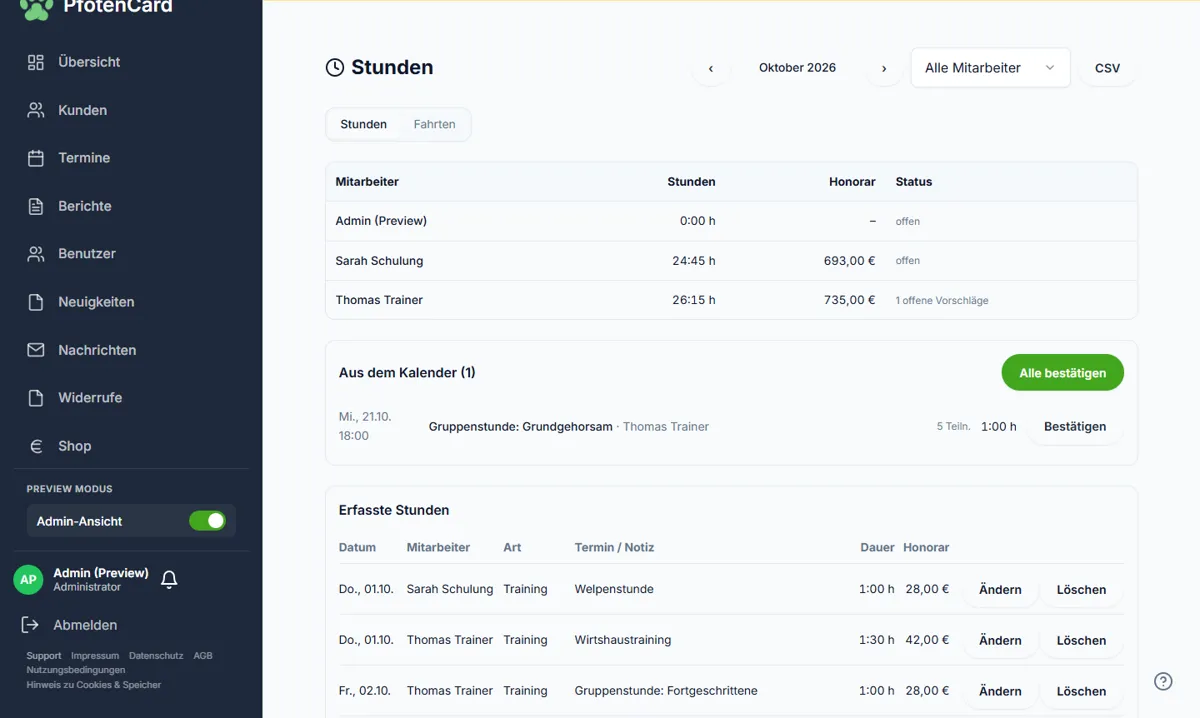Open the Datenschutz footer link

click(156, 656)
